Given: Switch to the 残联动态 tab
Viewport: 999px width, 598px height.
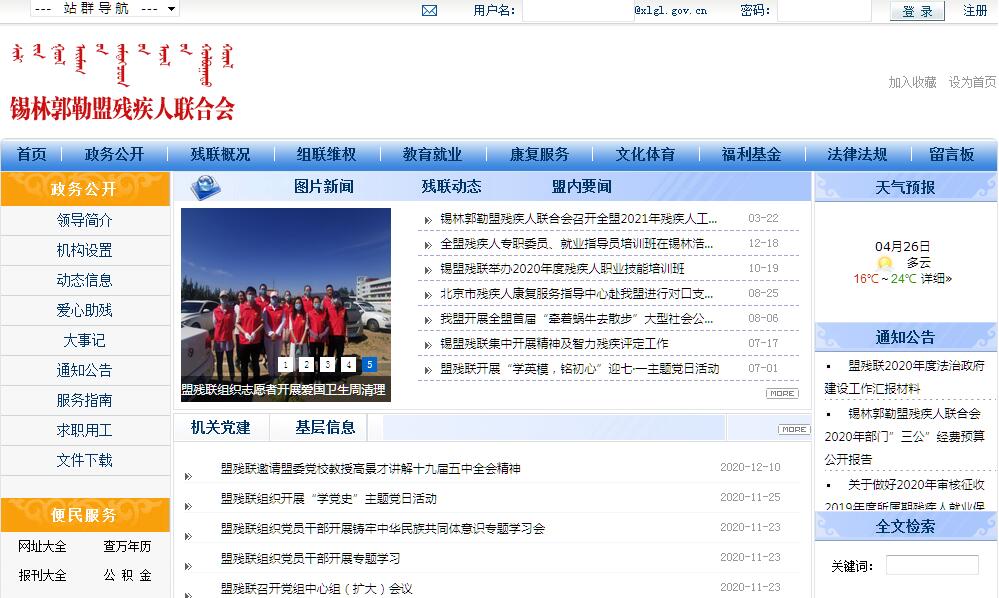Looking at the screenshot, I should (x=451, y=187).
